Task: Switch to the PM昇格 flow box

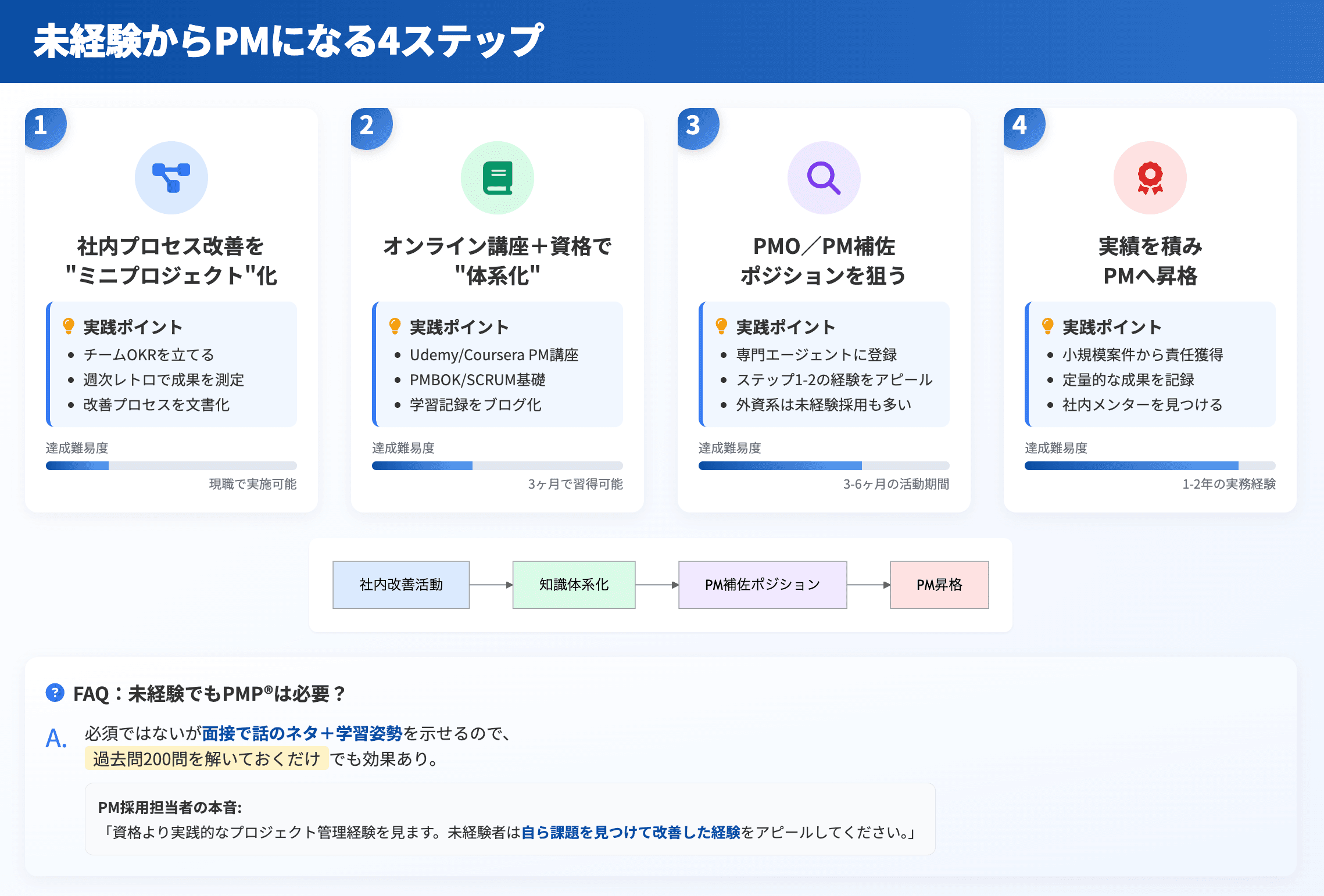Action: 939,585
